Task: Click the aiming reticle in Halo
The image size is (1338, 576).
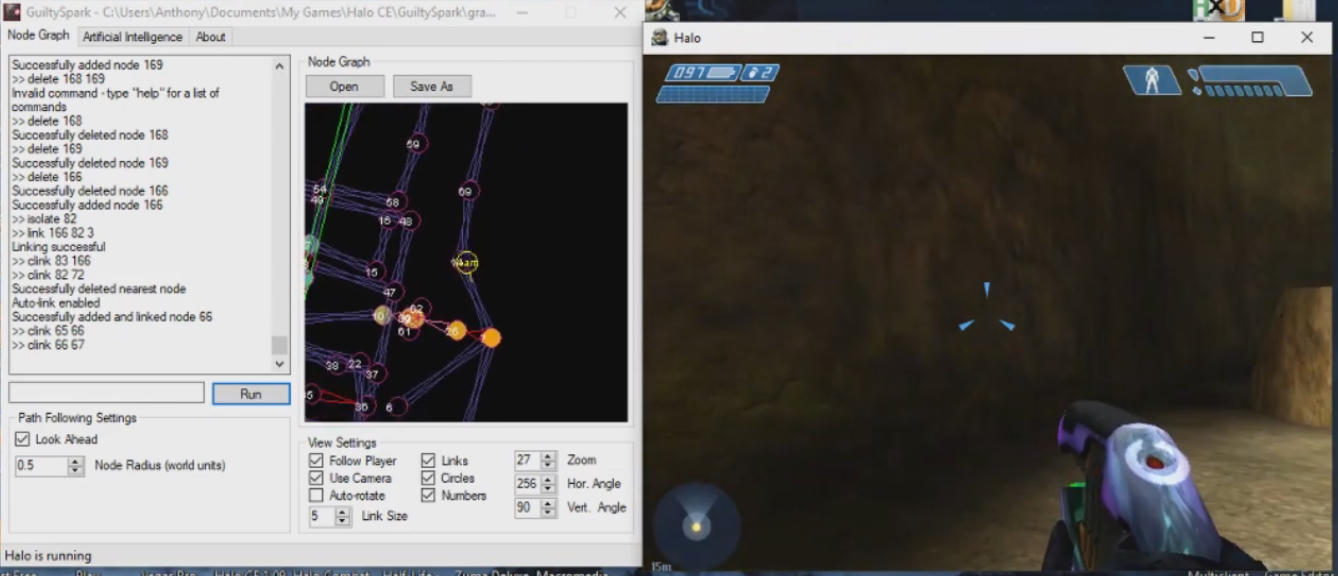Action: 986,309
